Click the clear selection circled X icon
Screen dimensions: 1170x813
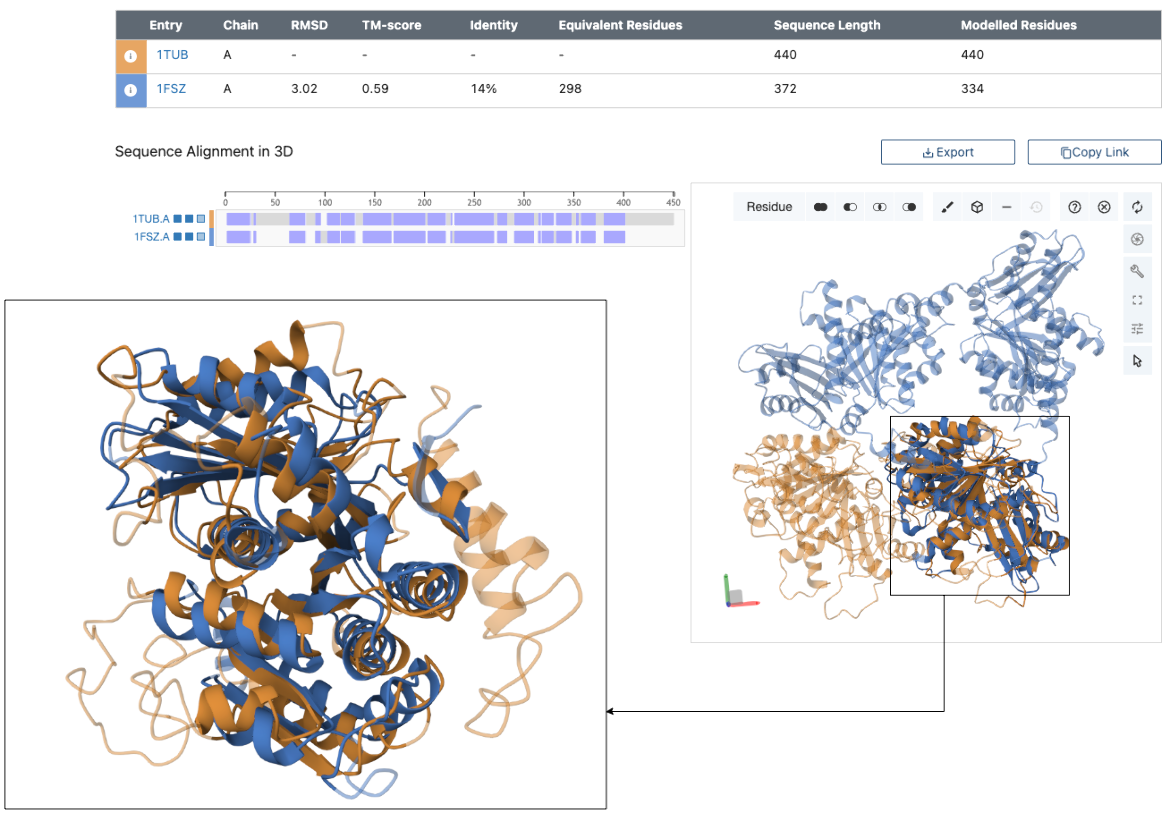[1103, 207]
